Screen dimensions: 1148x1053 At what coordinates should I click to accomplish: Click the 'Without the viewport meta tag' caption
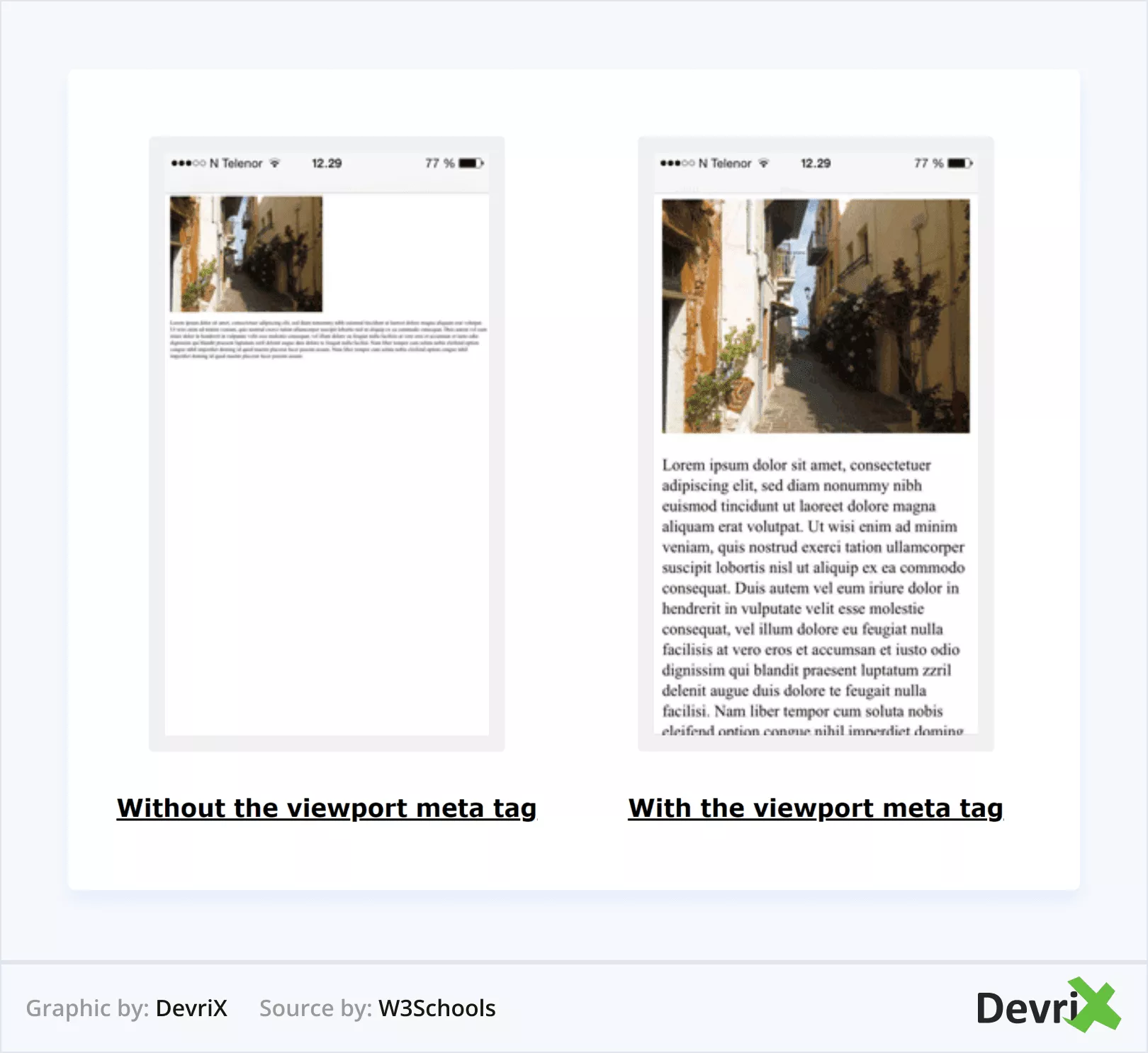[x=327, y=809]
